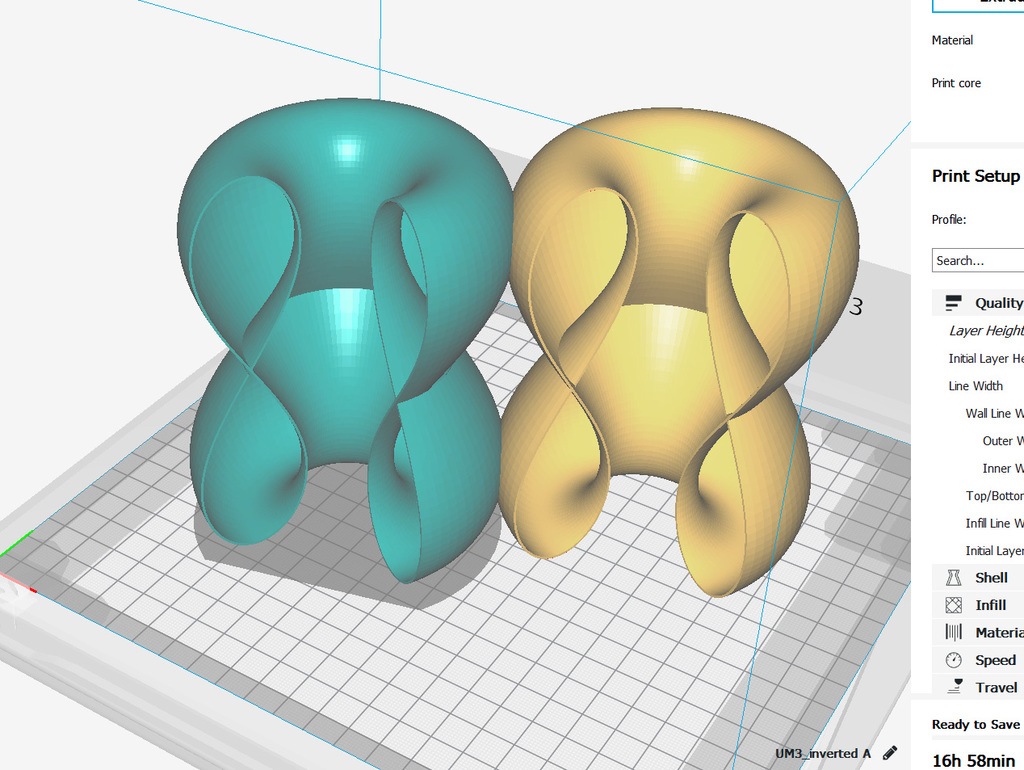Open the Layer Height setting
The width and height of the screenshot is (1024, 770).
[x=985, y=330]
